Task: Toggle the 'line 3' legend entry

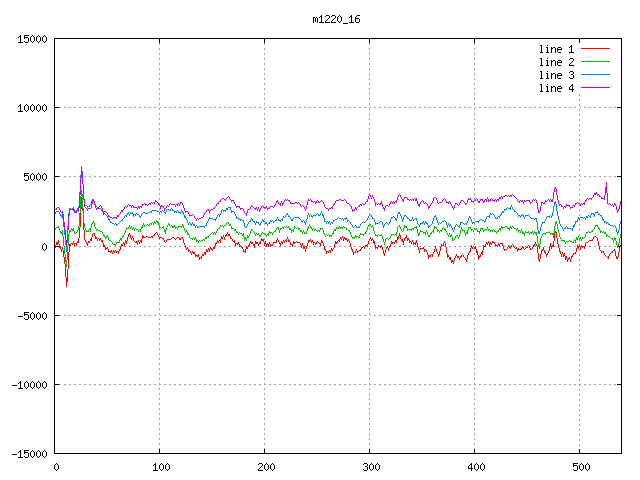Action: 556,75
